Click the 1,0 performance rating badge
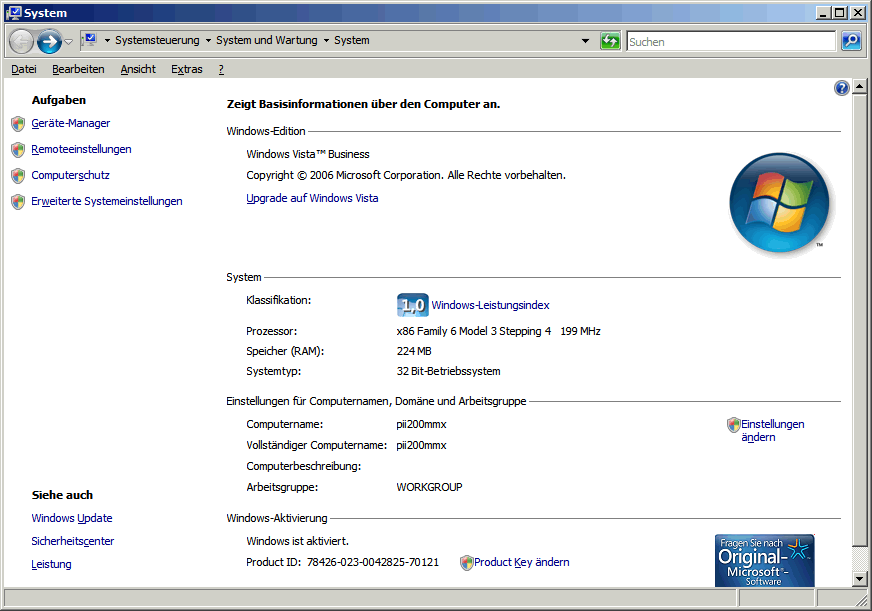The height and width of the screenshot is (611, 872). tap(413, 305)
